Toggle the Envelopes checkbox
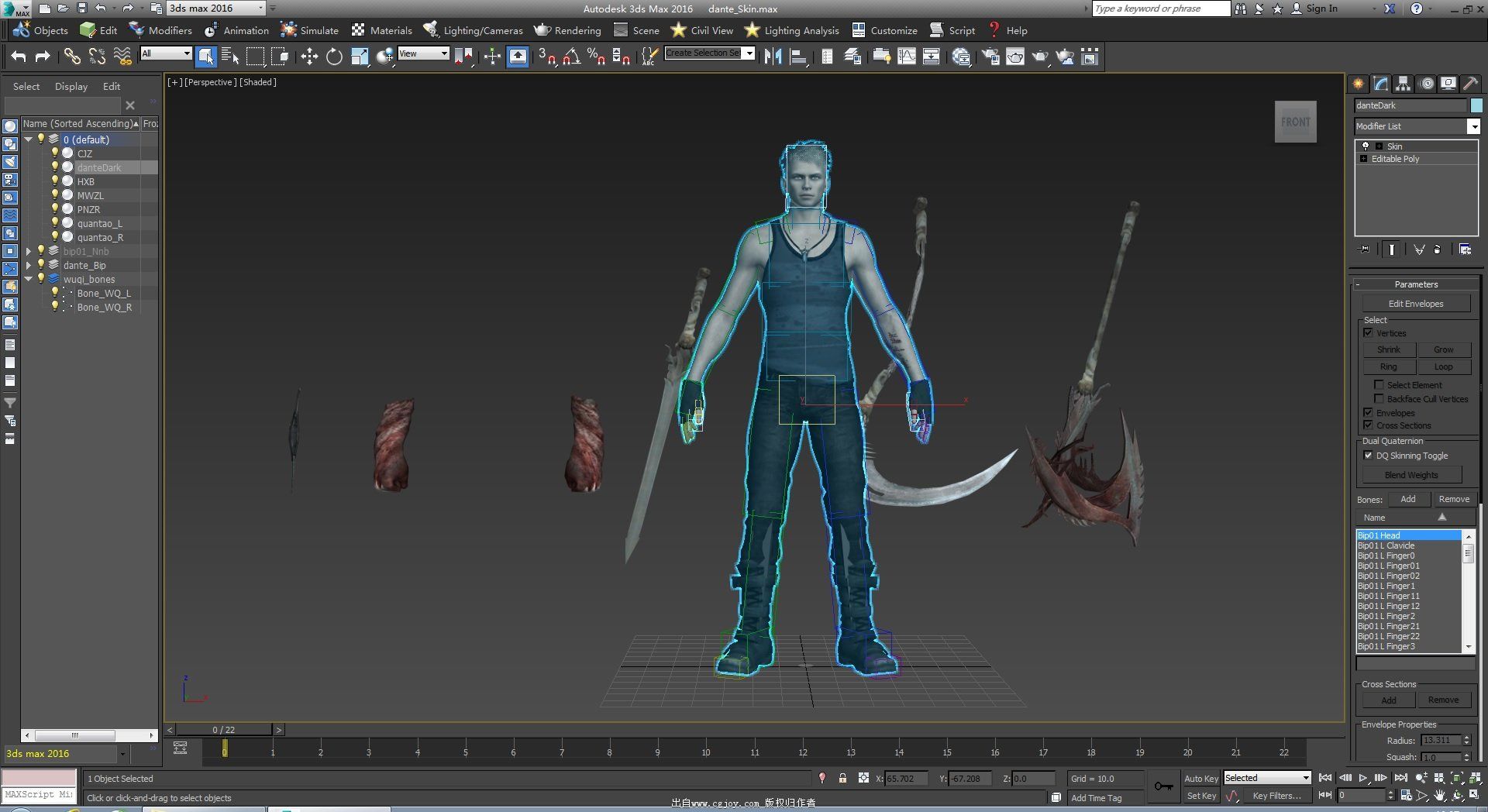The height and width of the screenshot is (812, 1488). tap(1368, 412)
